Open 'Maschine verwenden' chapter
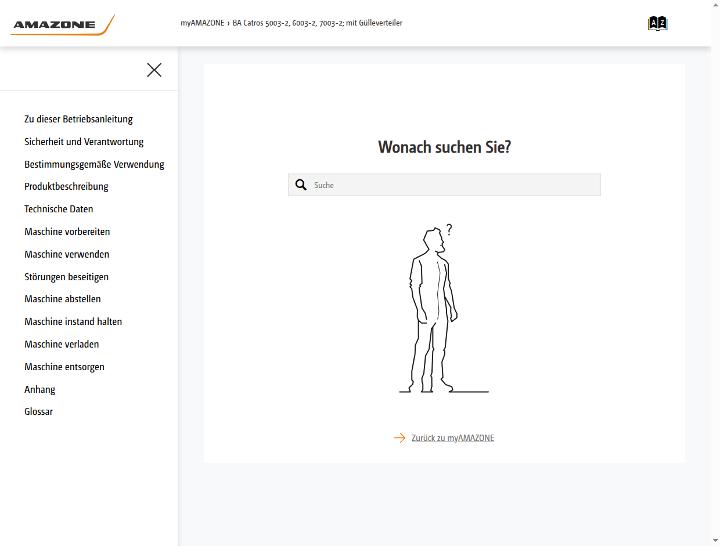720x546 pixels. 67,254
